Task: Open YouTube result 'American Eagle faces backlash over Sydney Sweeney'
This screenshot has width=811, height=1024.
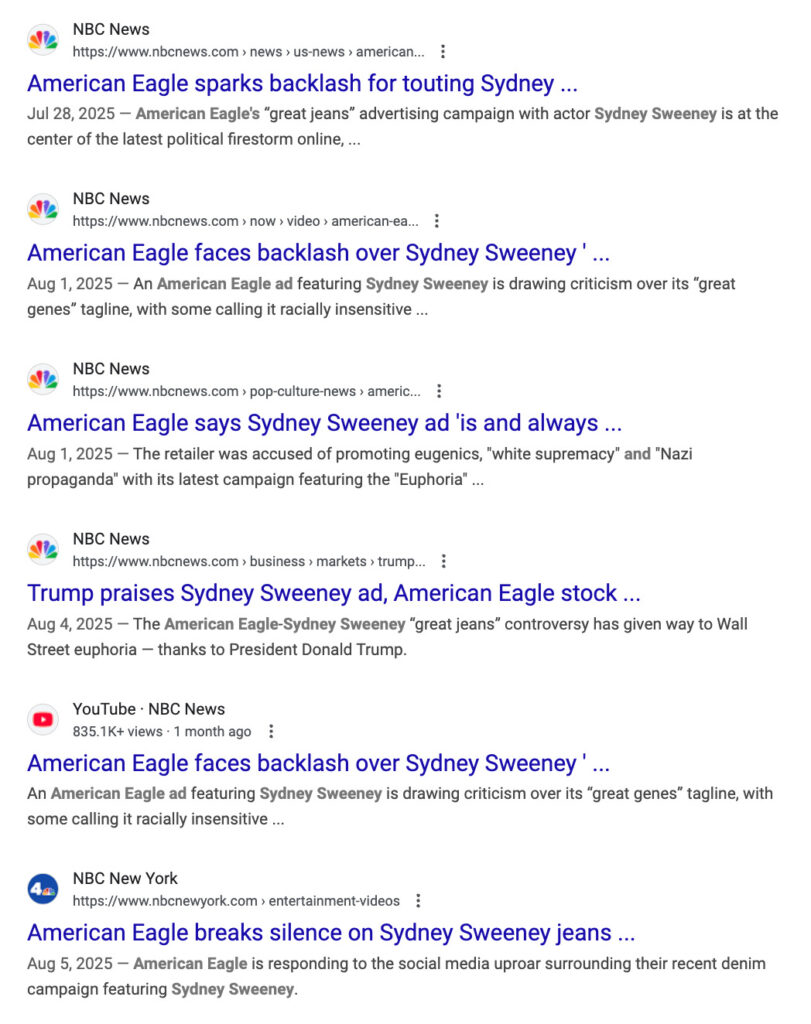Action: [x=319, y=763]
